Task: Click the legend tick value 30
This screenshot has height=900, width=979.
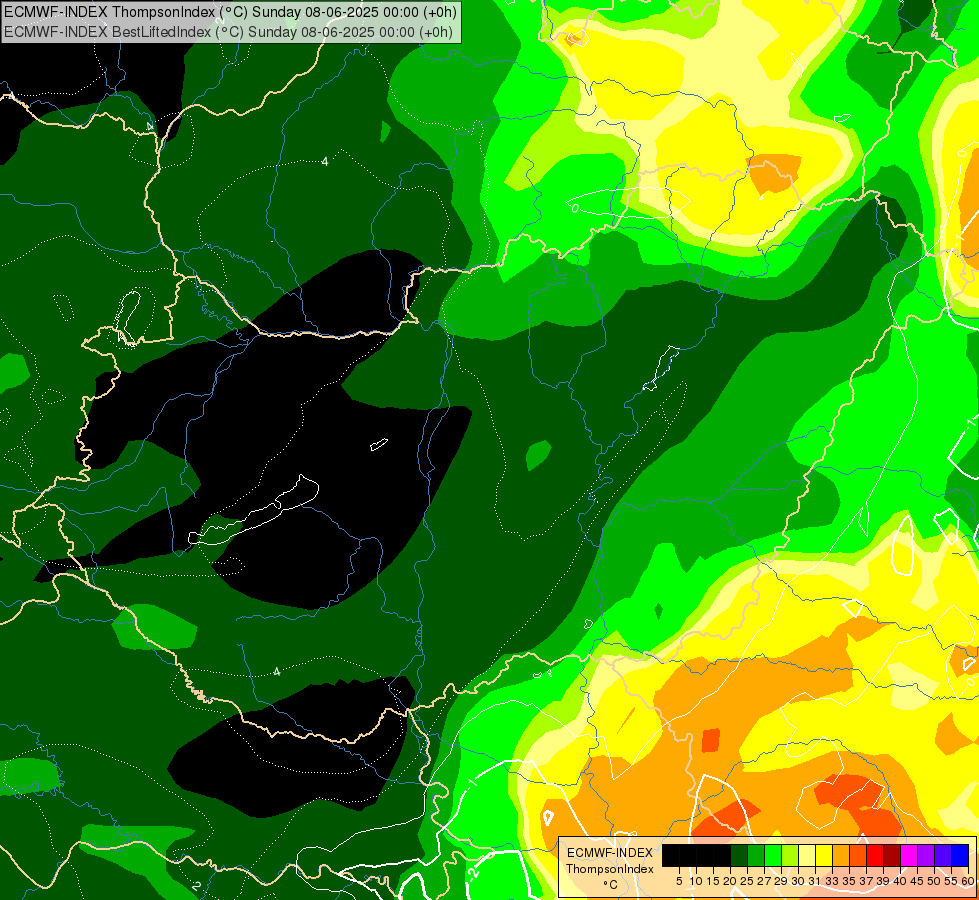Action: pyautogui.click(x=798, y=881)
